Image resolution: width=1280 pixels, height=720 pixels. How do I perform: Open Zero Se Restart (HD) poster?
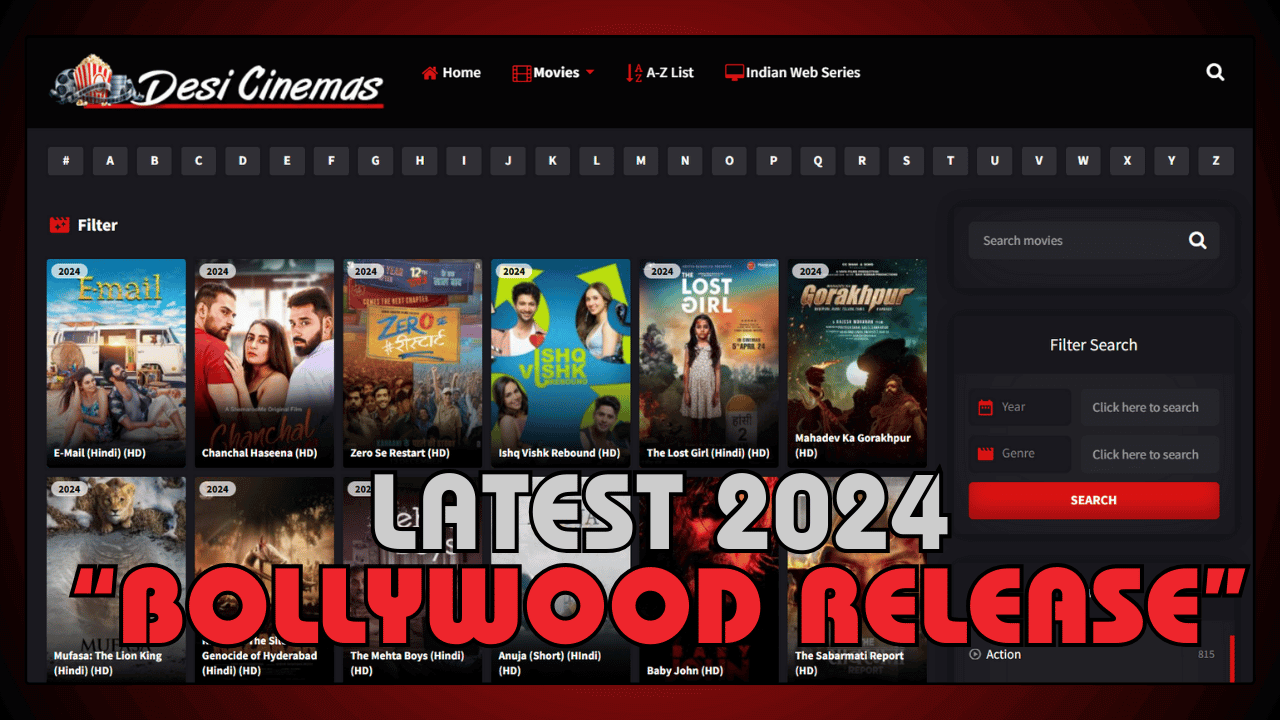pyautogui.click(x=412, y=363)
